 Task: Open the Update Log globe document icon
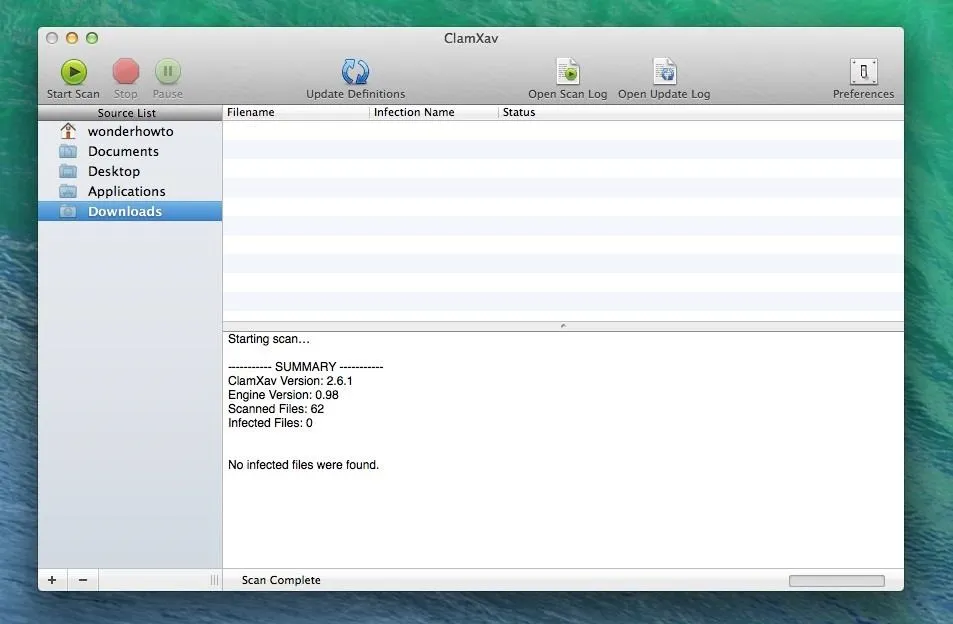tap(664, 72)
